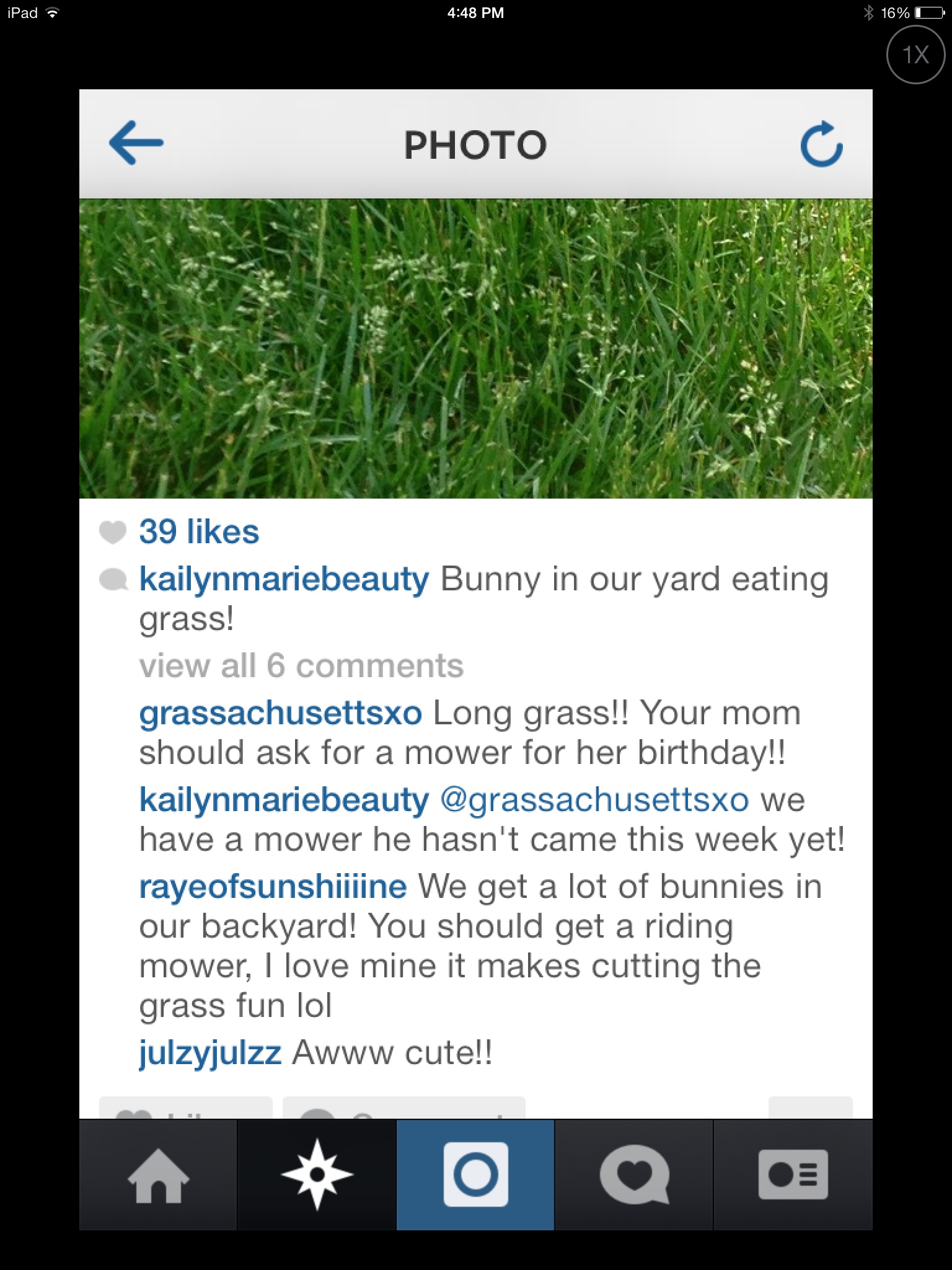Viewport: 952px width, 1270px height.
Task: Tap the back arrow icon
Action: 136,143
